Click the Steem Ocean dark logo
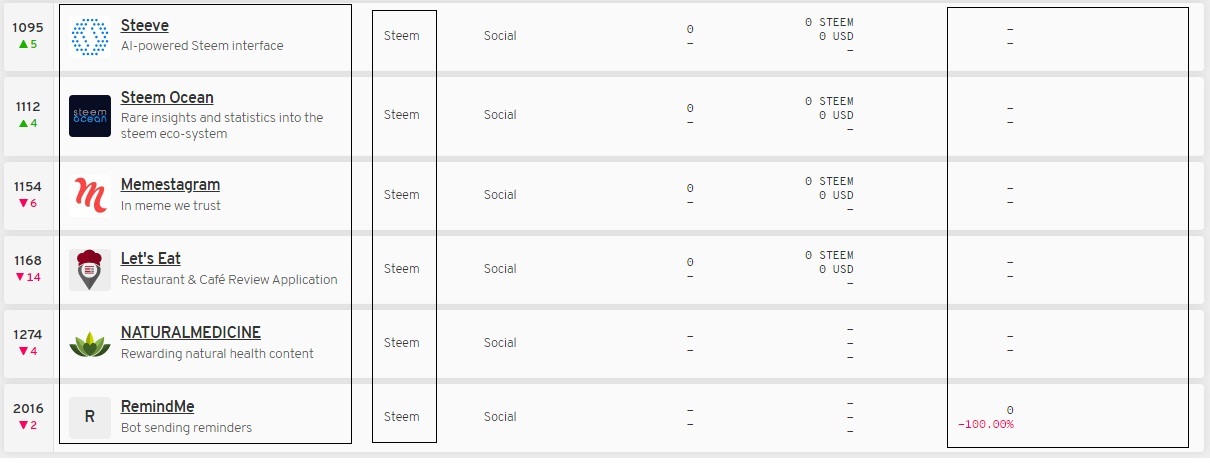 coord(90,115)
